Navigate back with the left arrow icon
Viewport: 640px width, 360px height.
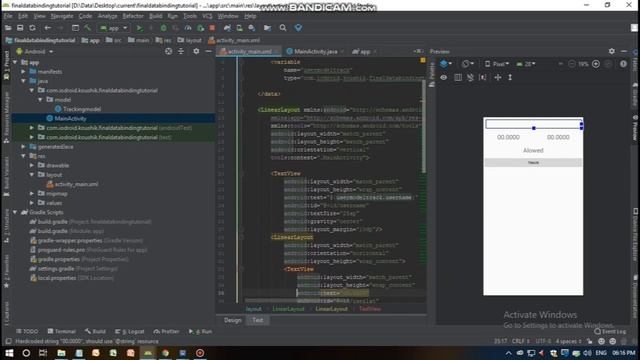coord(47,28)
